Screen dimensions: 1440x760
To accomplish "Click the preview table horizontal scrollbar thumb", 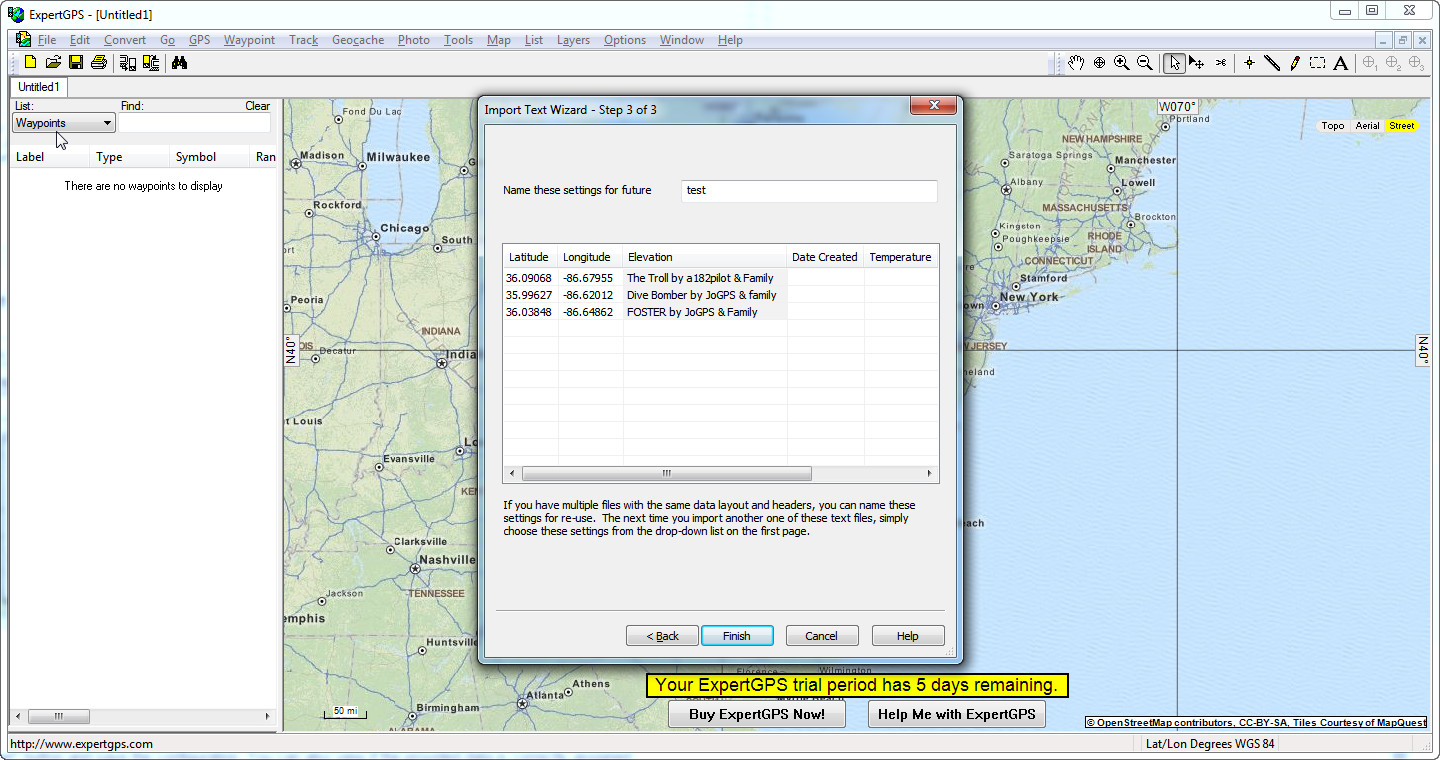I will coord(667,474).
